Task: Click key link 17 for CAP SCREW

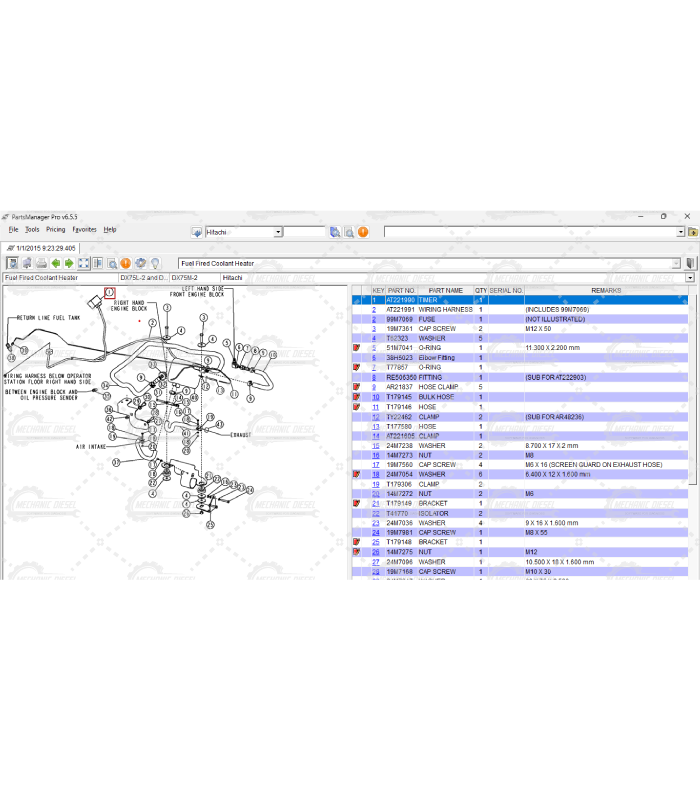Action: click(375, 465)
